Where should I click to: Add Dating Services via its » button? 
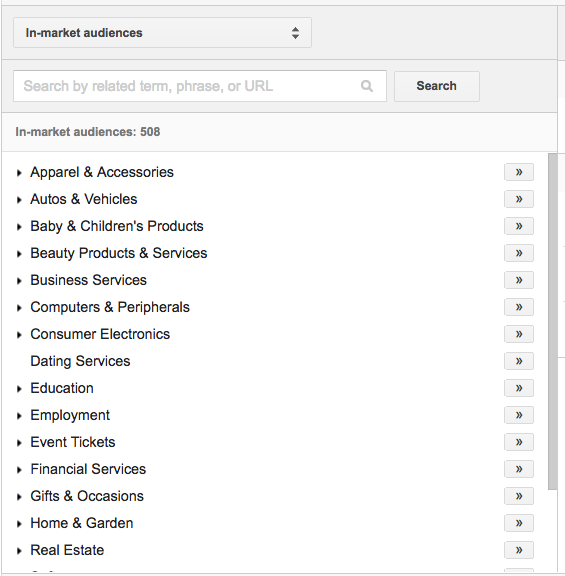pyautogui.click(x=519, y=361)
